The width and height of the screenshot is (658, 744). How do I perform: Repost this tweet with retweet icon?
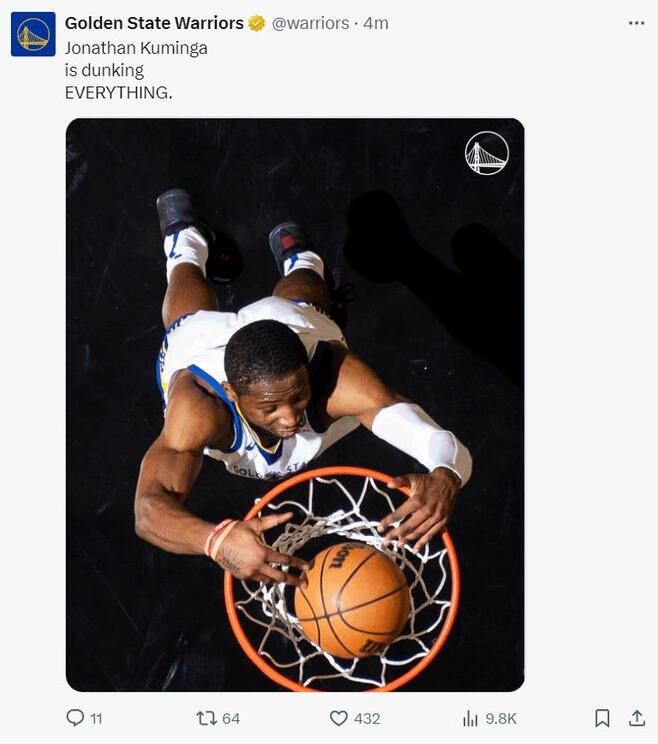(x=206, y=718)
